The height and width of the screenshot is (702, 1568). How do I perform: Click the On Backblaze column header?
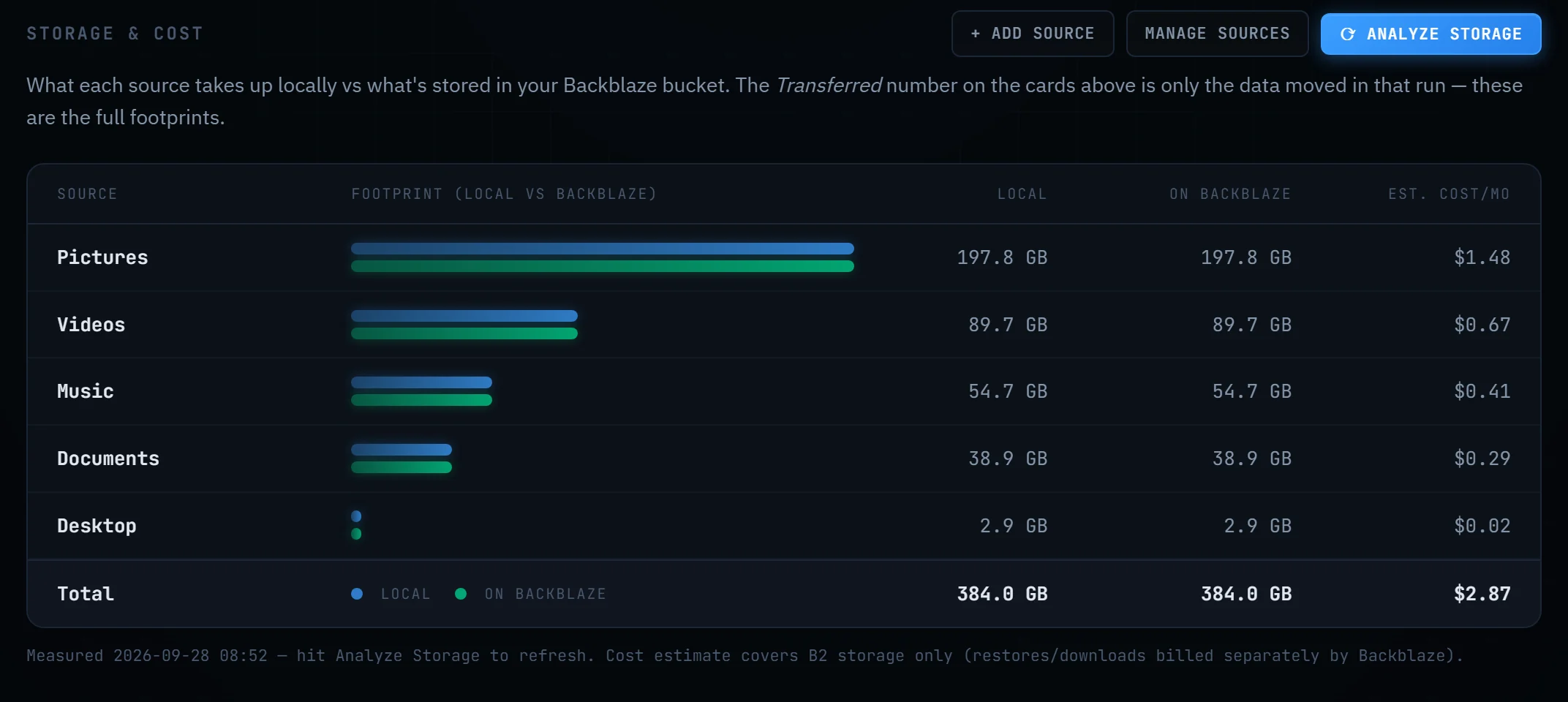click(x=1230, y=194)
